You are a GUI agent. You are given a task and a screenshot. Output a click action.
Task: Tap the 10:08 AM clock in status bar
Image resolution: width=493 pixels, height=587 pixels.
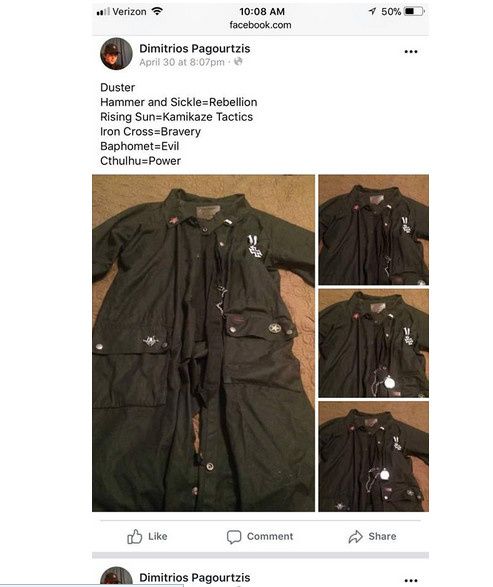click(x=262, y=12)
